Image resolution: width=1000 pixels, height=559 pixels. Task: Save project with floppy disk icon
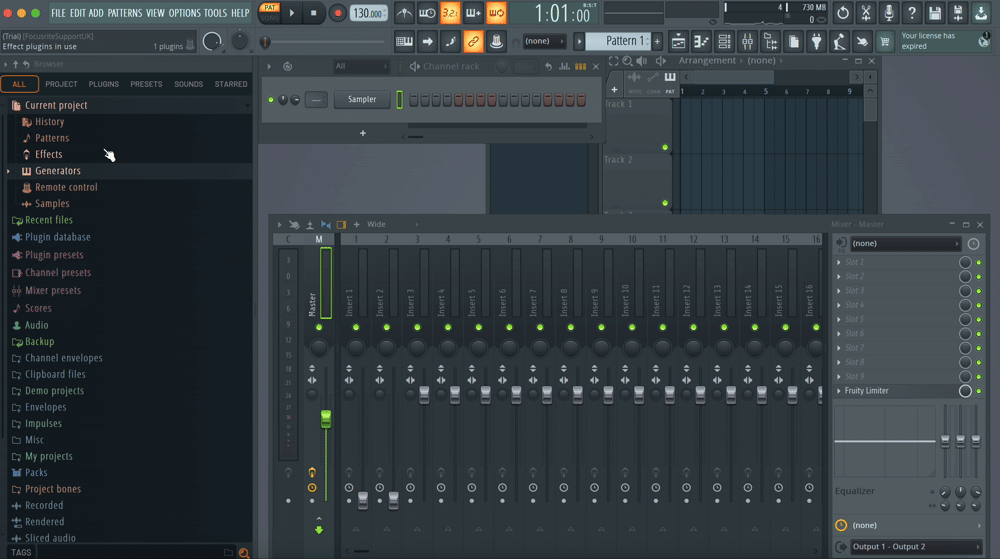[934, 13]
